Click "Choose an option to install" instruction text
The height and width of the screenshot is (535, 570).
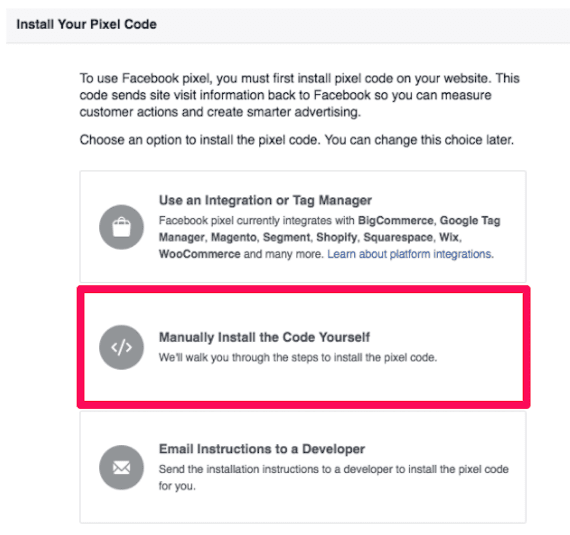coord(297,140)
